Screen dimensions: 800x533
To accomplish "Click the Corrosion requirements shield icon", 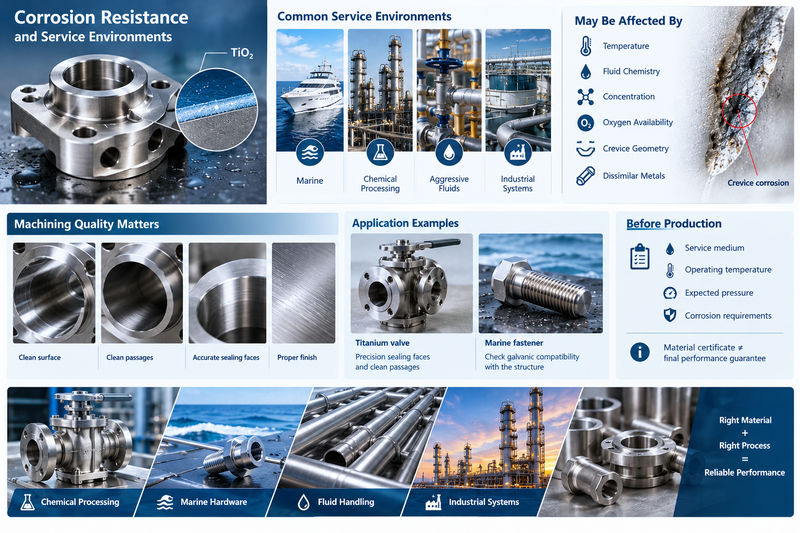I will [x=670, y=315].
